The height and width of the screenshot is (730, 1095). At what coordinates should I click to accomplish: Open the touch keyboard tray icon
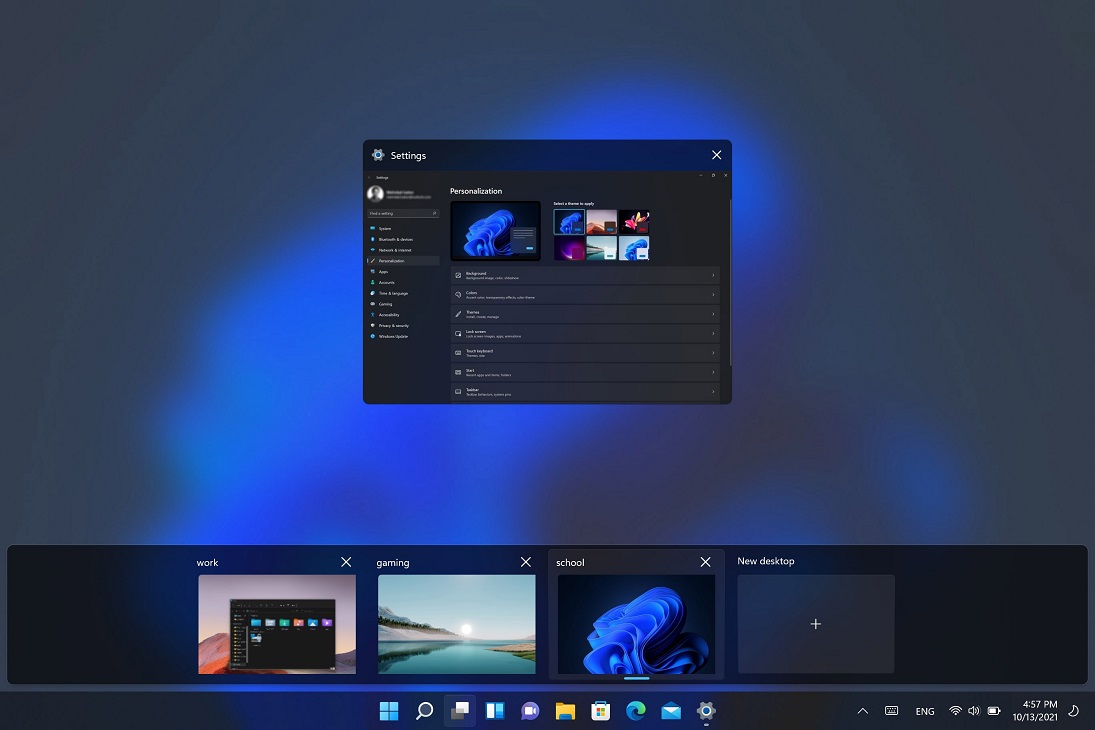(891, 711)
